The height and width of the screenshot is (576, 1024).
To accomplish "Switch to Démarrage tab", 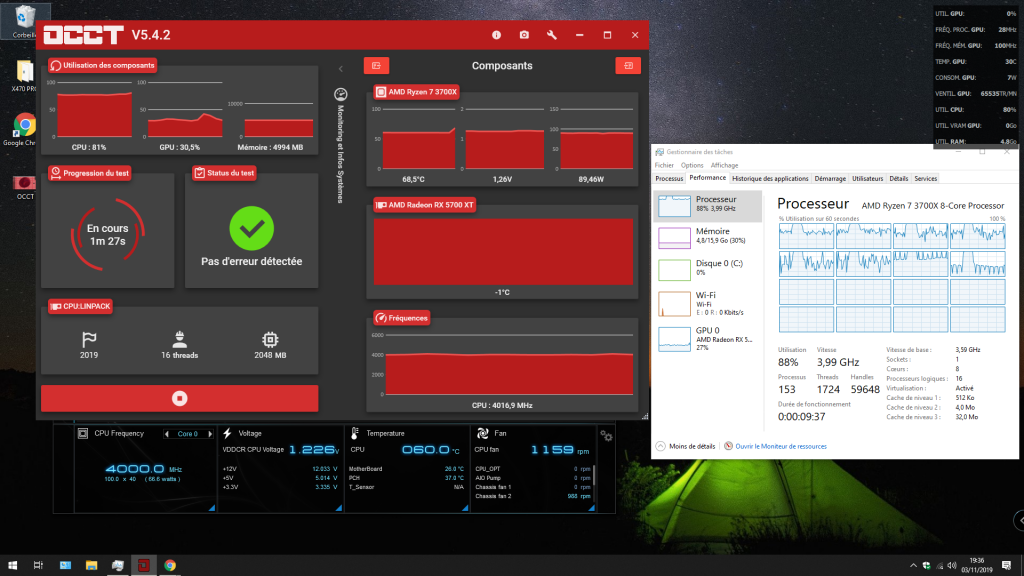I will pos(830,178).
